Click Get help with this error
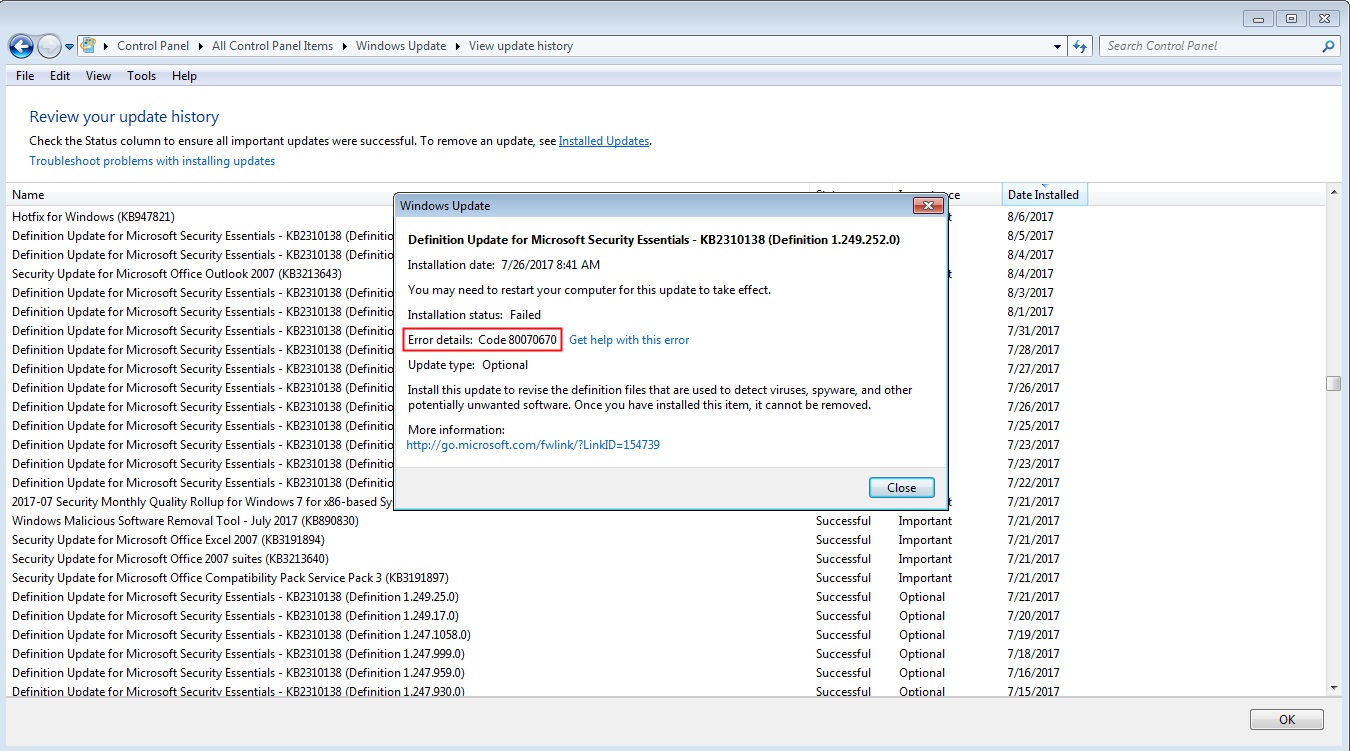The height and width of the screenshot is (751, 1350). click(629, 340)
